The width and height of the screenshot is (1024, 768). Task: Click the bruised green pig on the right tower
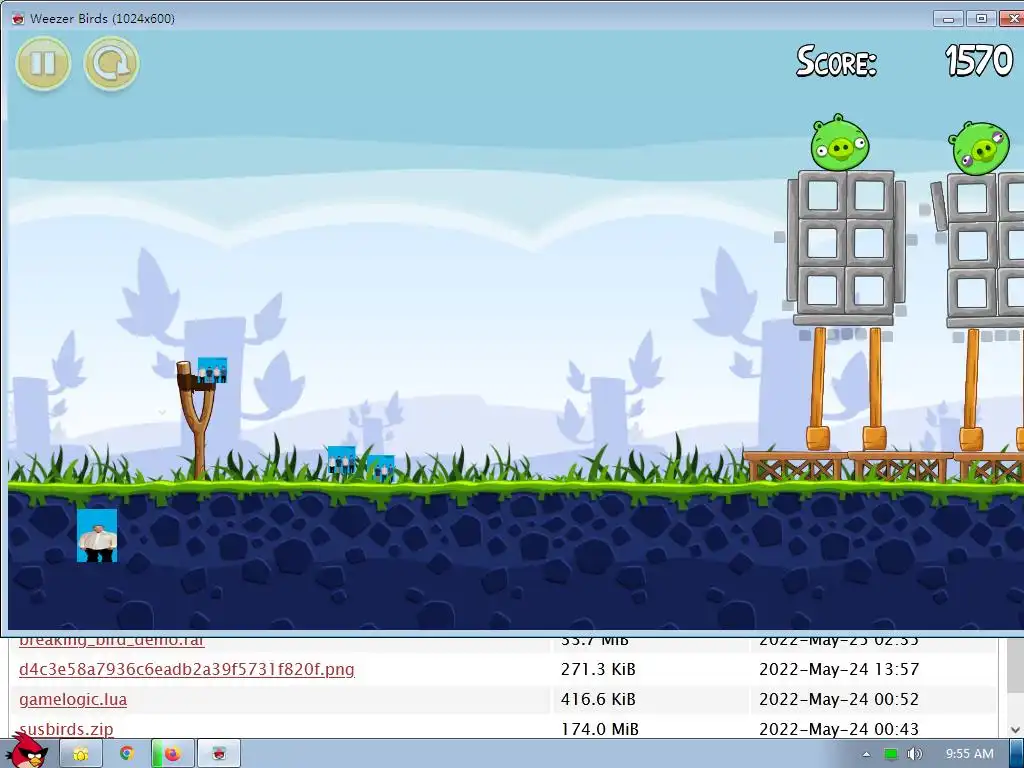(978, 148)
